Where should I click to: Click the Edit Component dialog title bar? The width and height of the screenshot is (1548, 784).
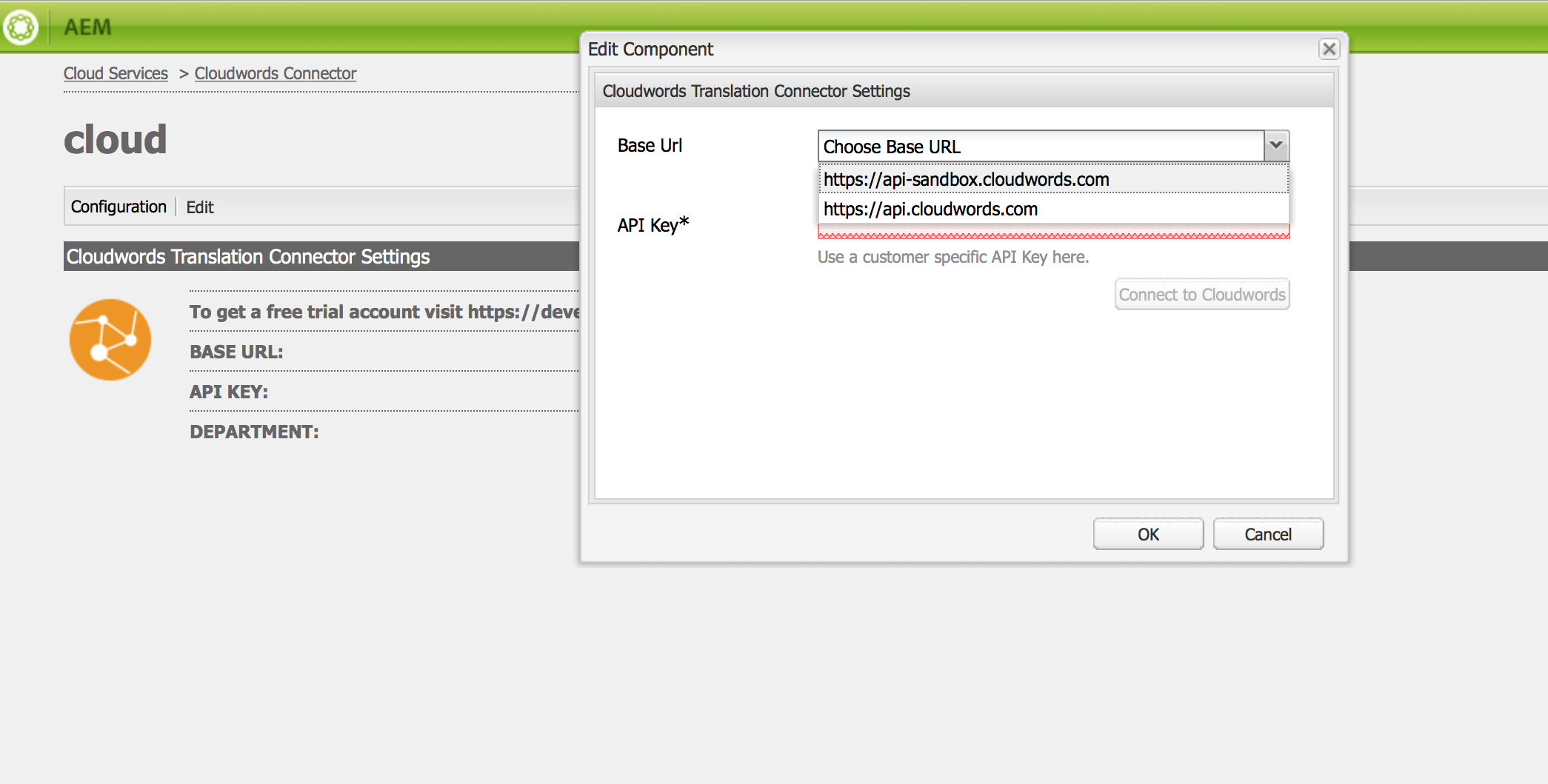pyautogui.click(x=889, y=49)
